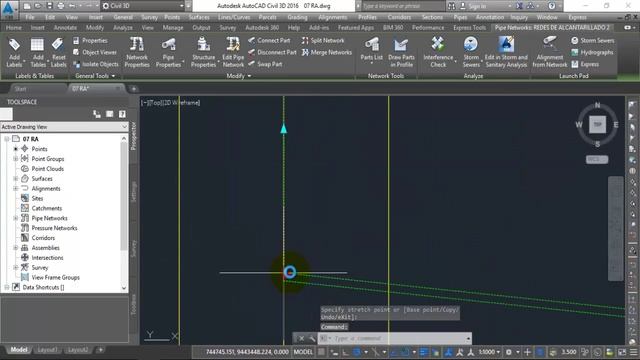Click Draw Parts in Profile icon
Screen dimensions: 640x360
coord(401,52)
